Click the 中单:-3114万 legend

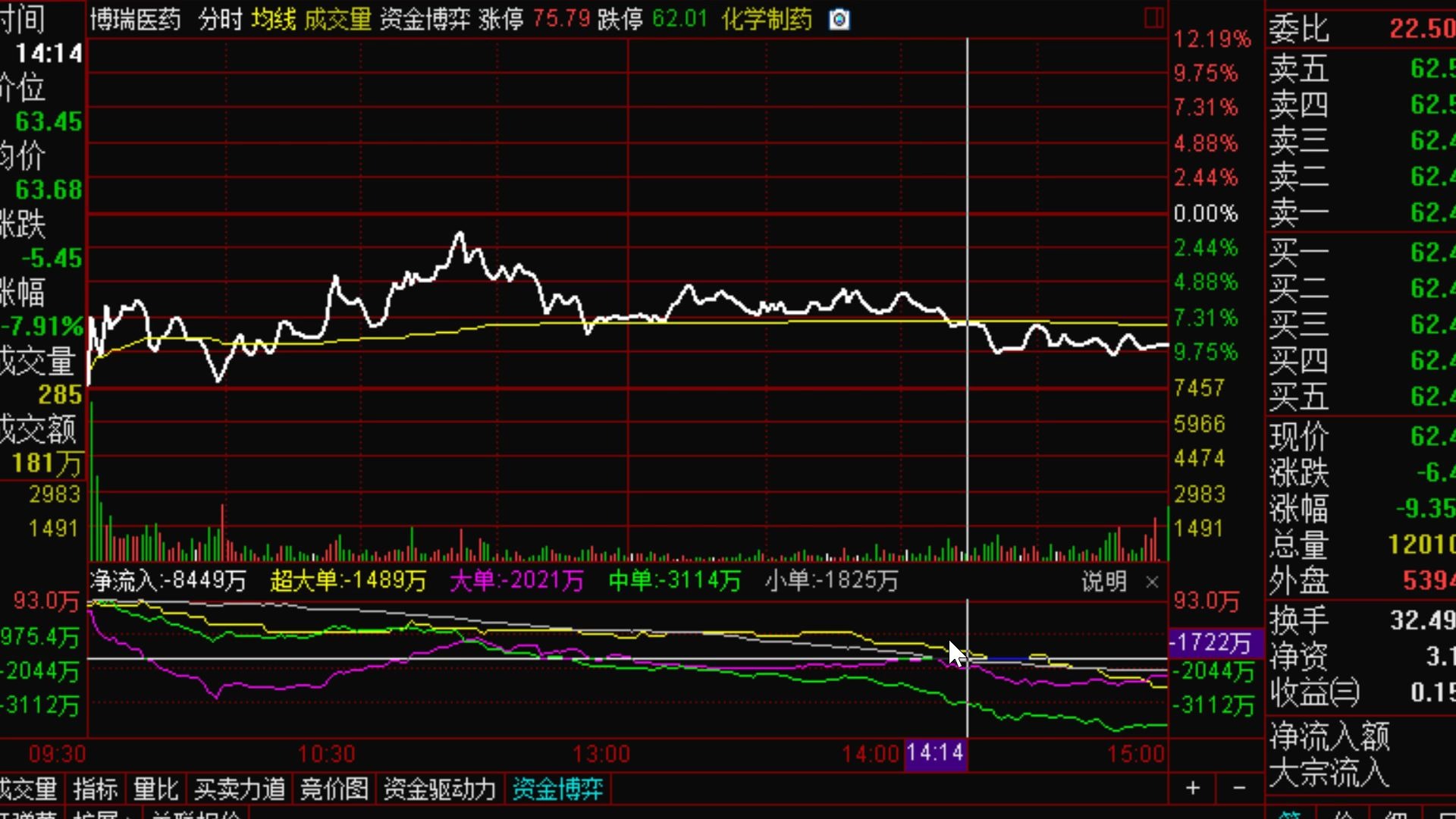tap(674, 581)
